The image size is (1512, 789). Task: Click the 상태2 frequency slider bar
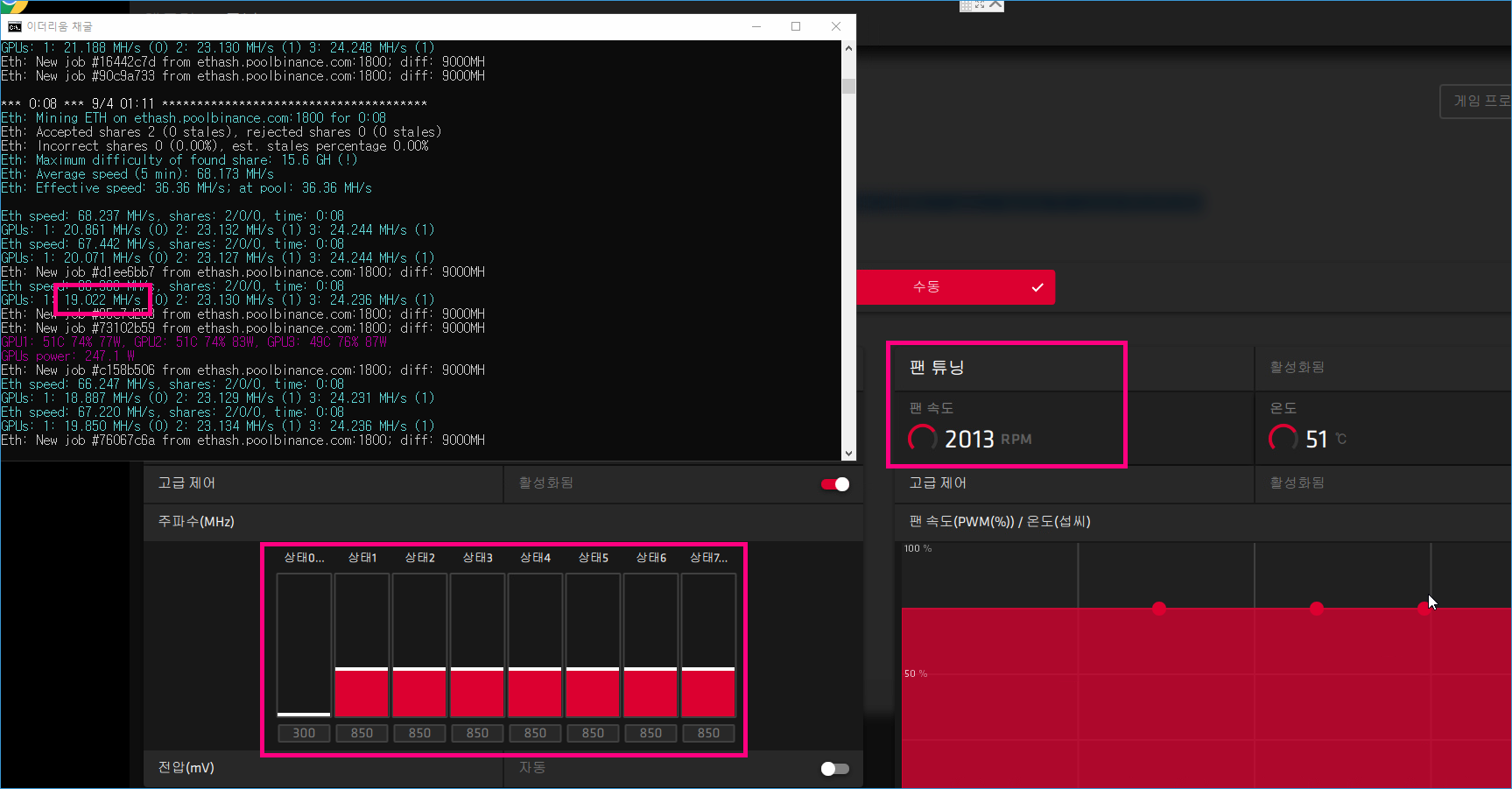coord(419,645)
